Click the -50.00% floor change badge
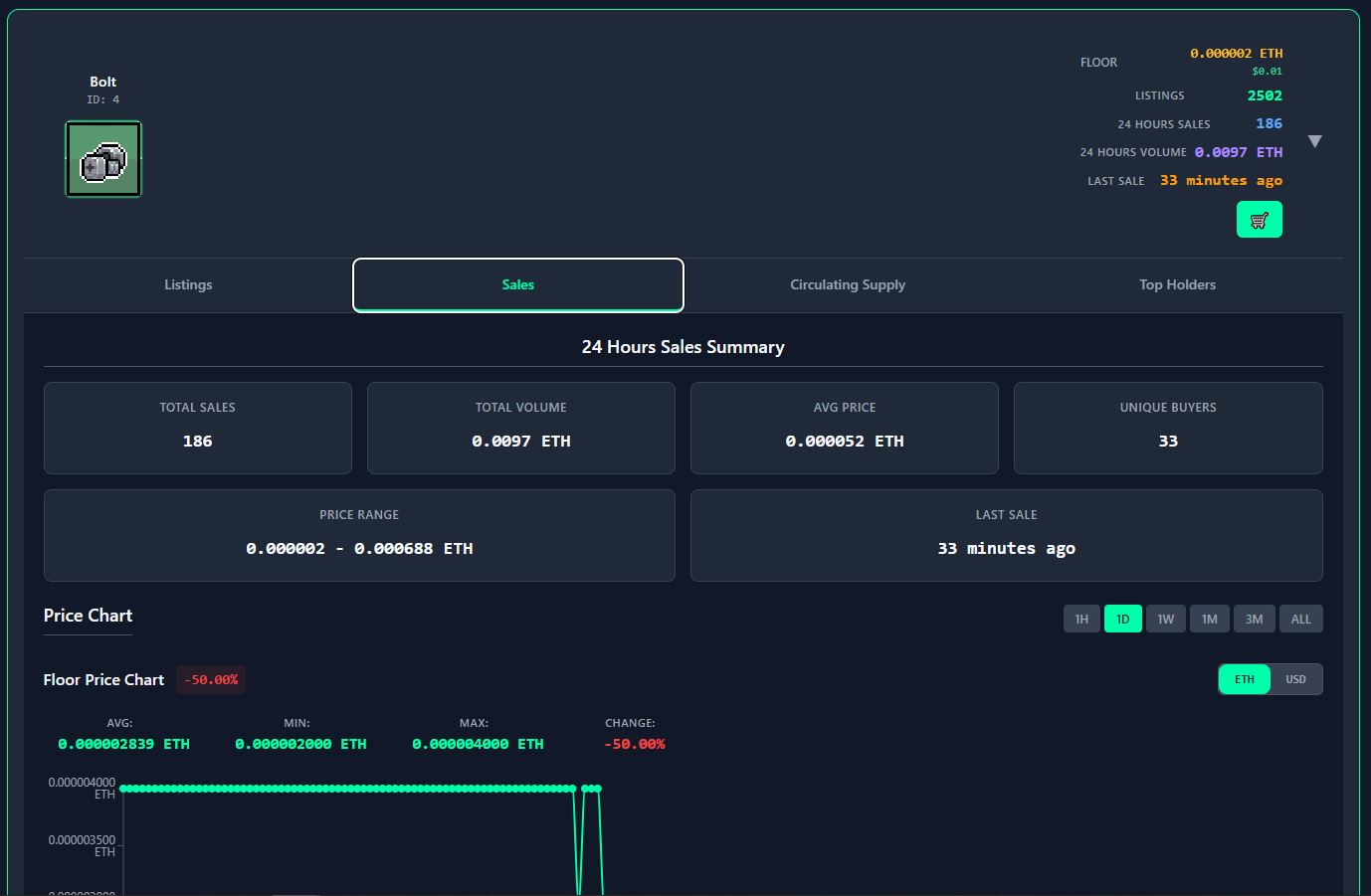Screen dimensions: 1371x896 (211, 679)
